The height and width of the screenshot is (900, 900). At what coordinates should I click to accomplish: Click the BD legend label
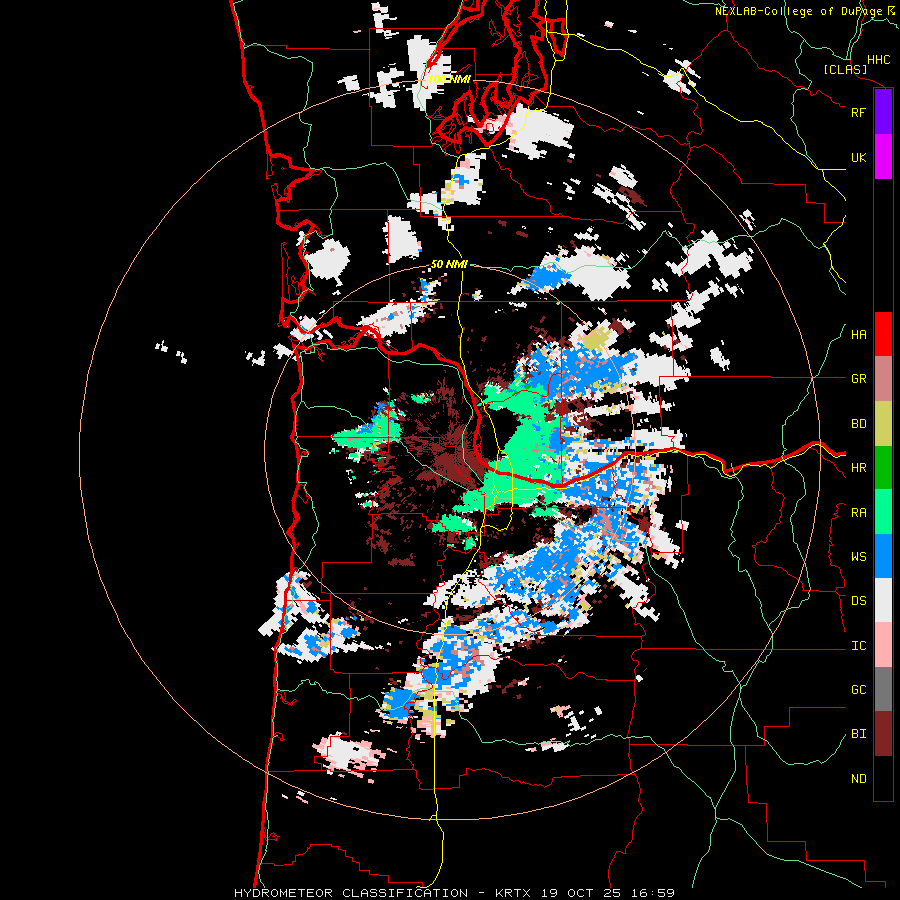(x=858, y=424)
